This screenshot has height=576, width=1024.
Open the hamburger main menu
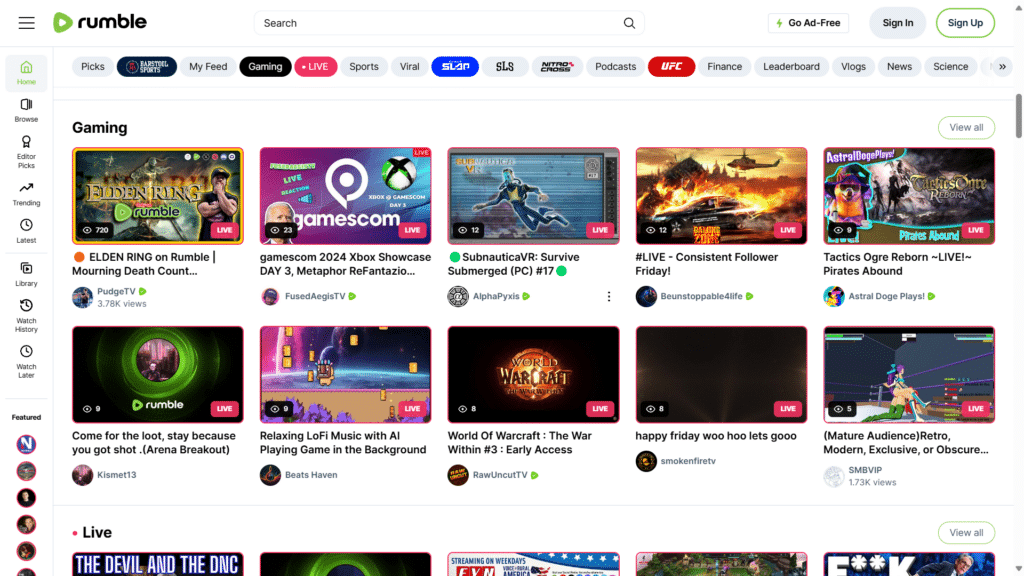point(26,23)
